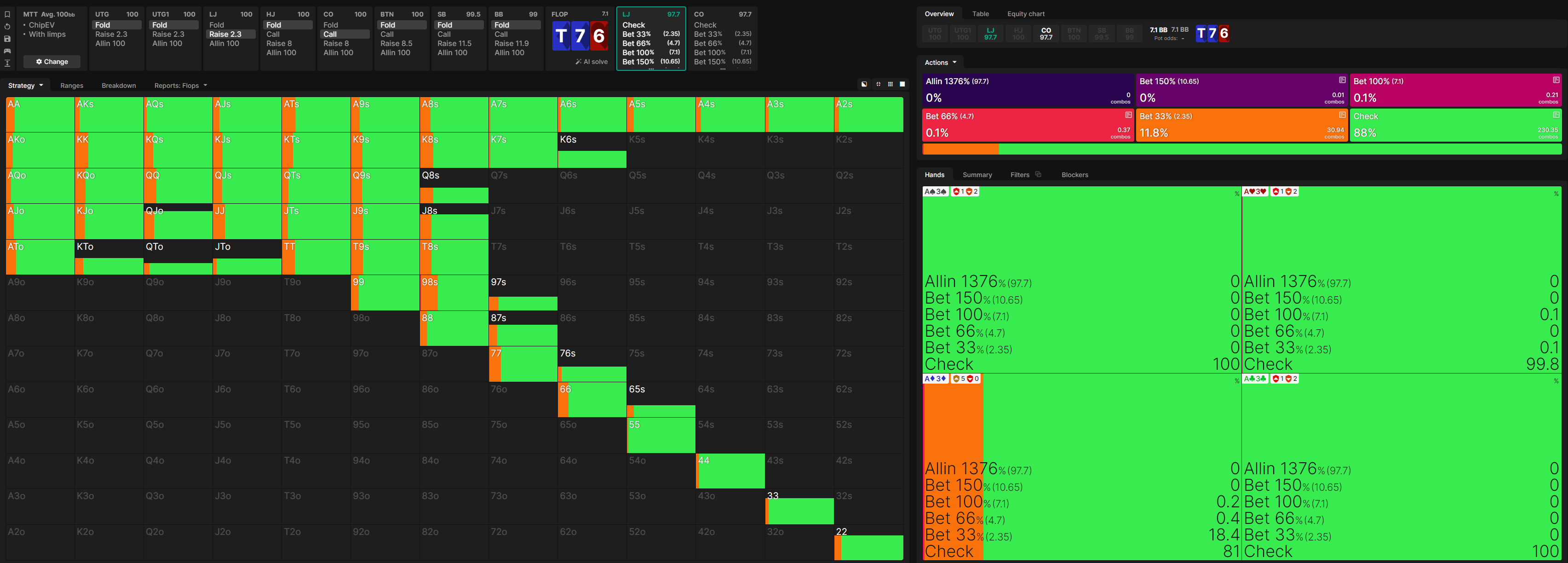This screenshot has width=1568, height=563.
Task: Toggle the half-shaded contrast matrix view
Action: click(x=864, y=84)
